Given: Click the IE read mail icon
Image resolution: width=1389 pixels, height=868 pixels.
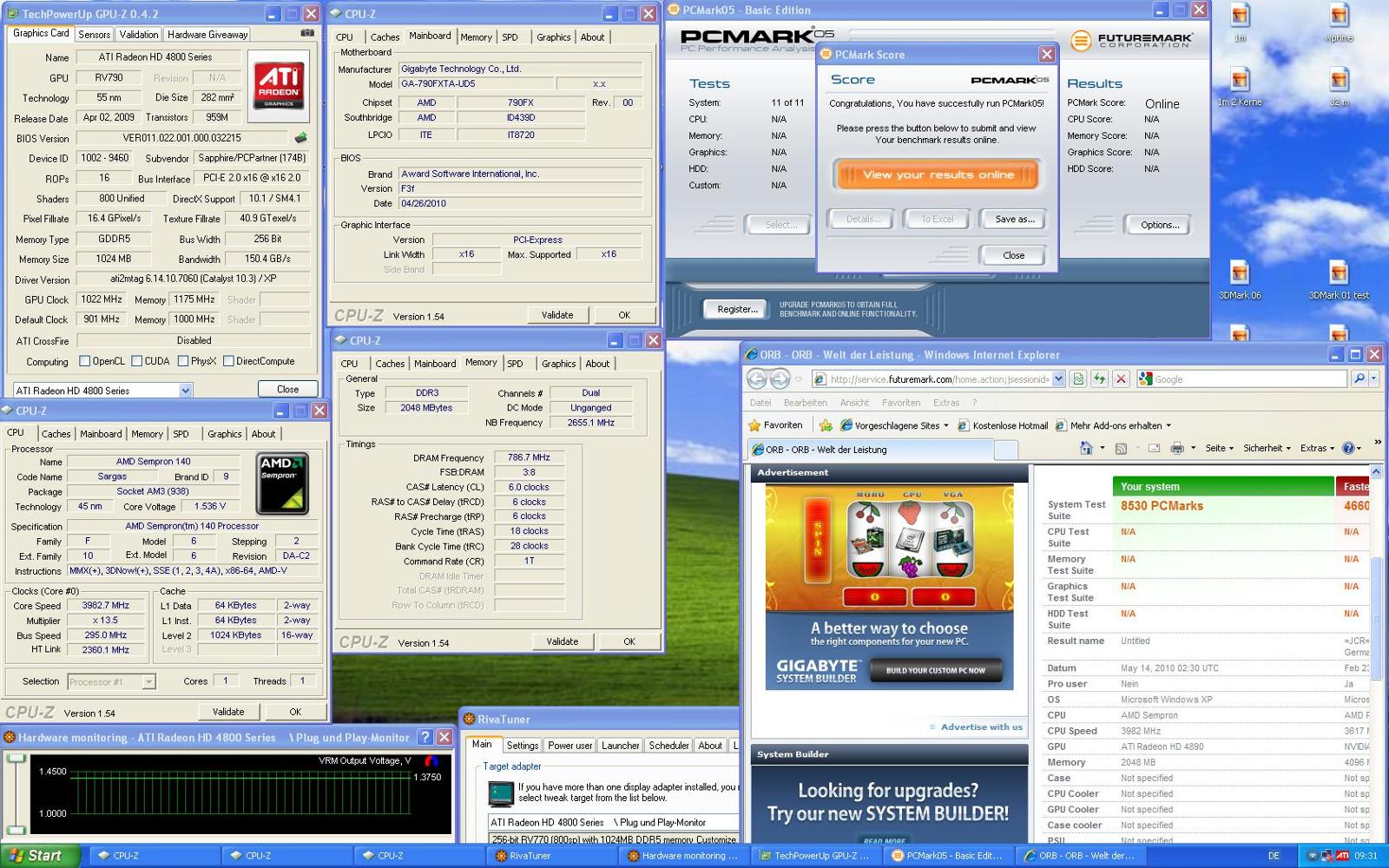Looking at the screenshot, I should 1154,448.
